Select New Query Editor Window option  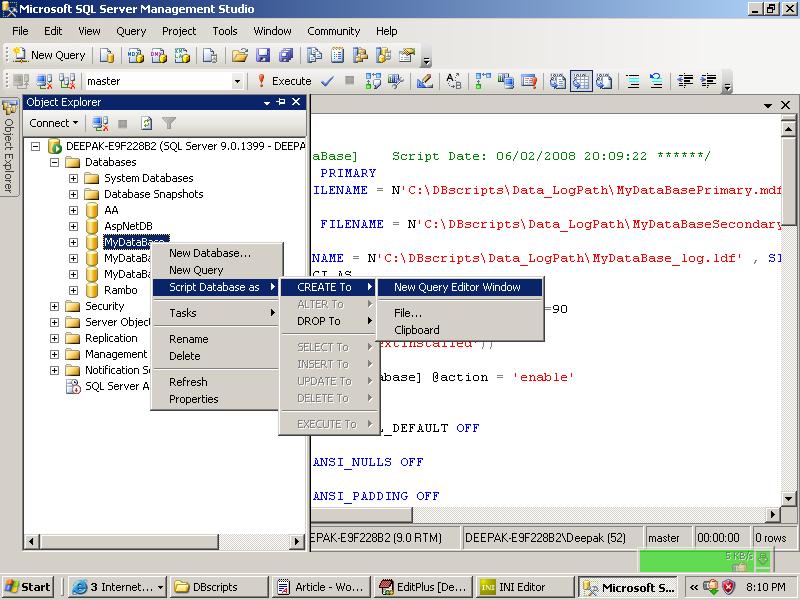pos(457,287)
